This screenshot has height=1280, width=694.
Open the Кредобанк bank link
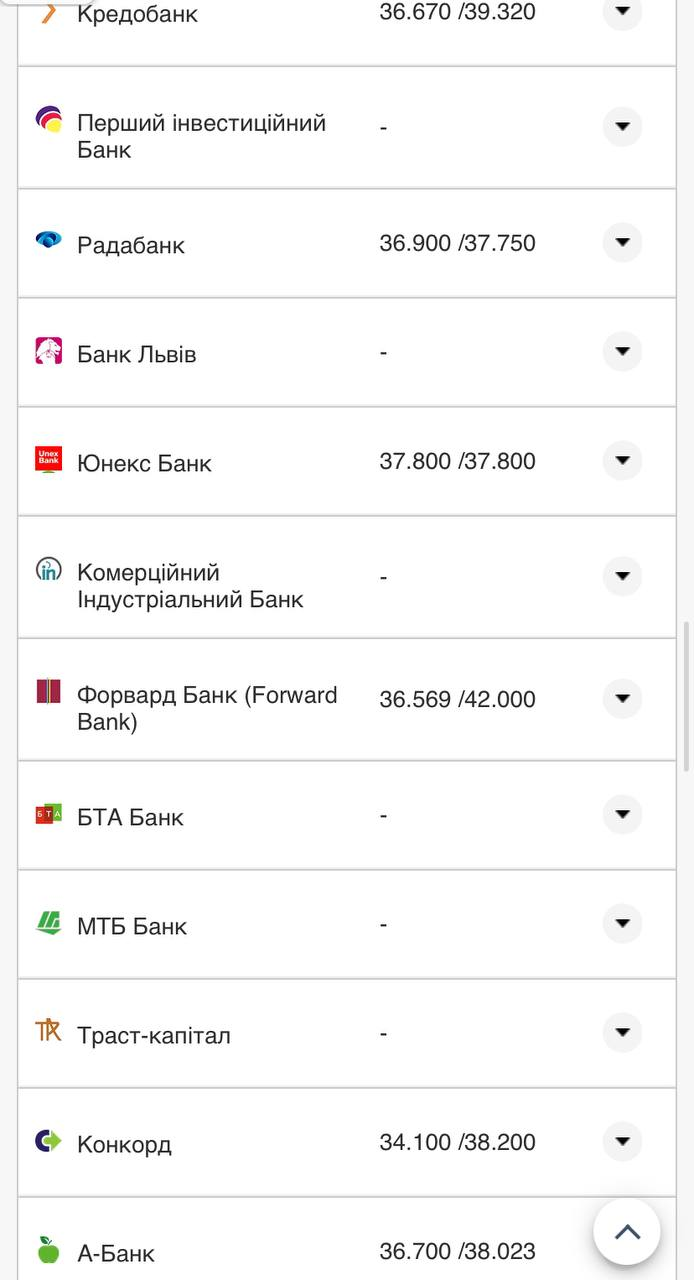(x=137, y=14)
